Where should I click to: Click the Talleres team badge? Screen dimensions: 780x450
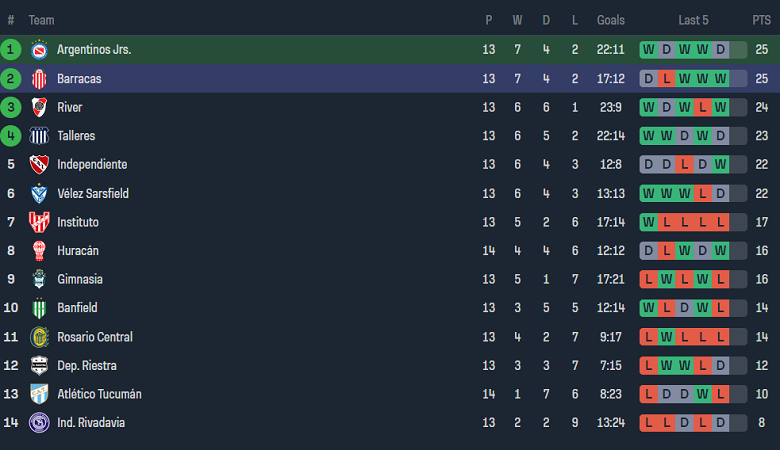pos(39,136)
